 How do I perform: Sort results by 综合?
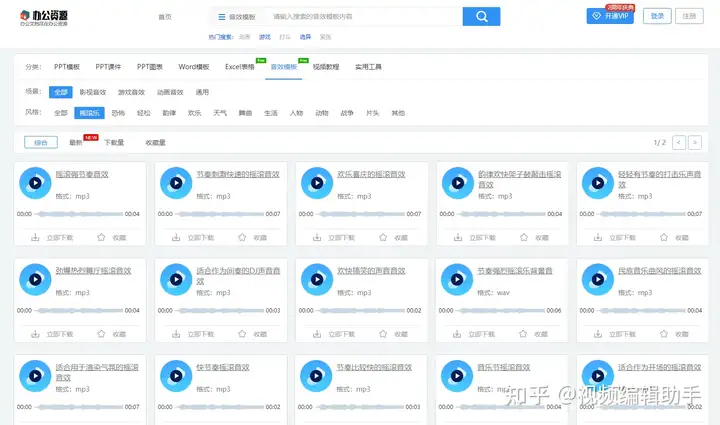pos(41,143)
